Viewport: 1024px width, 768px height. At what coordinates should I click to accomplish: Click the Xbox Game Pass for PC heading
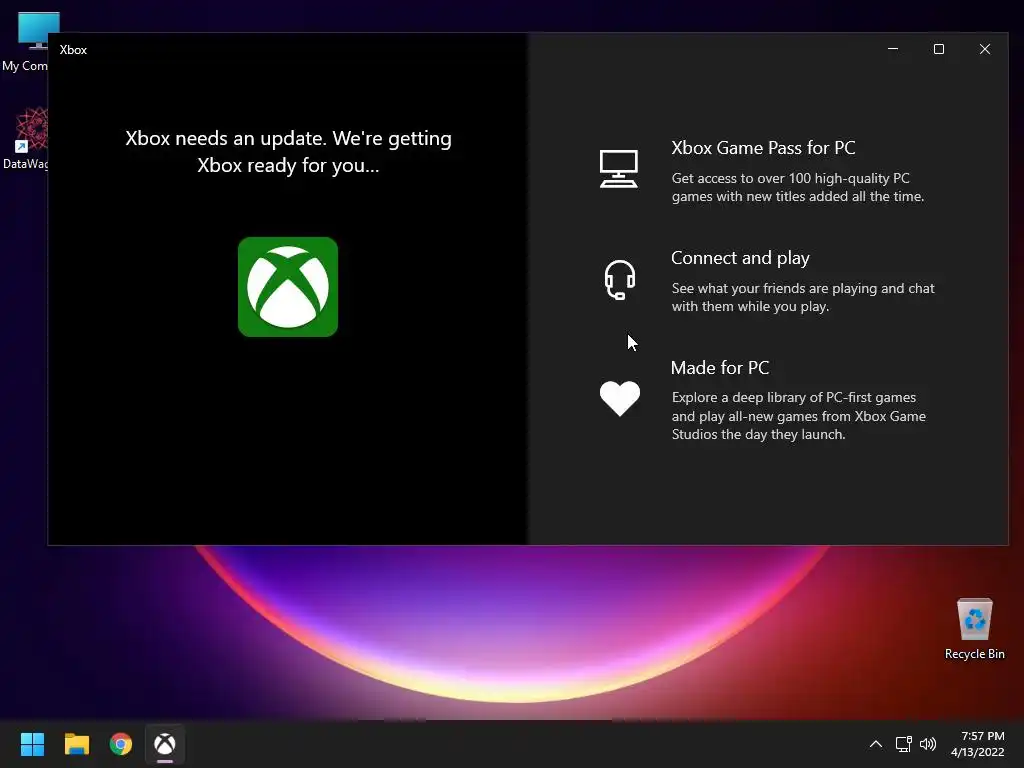[763, 148]
